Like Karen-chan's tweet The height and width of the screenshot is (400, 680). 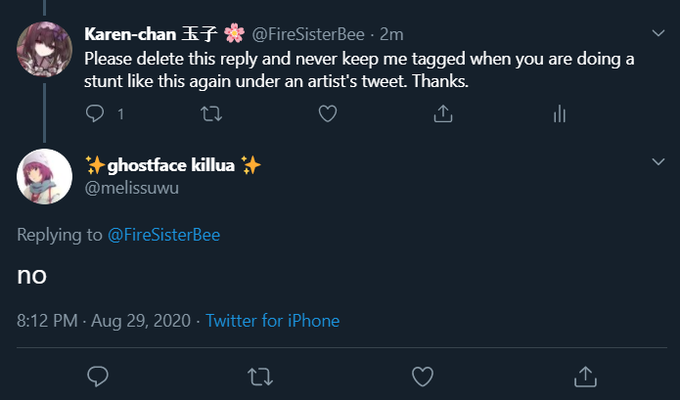[327, 114]
